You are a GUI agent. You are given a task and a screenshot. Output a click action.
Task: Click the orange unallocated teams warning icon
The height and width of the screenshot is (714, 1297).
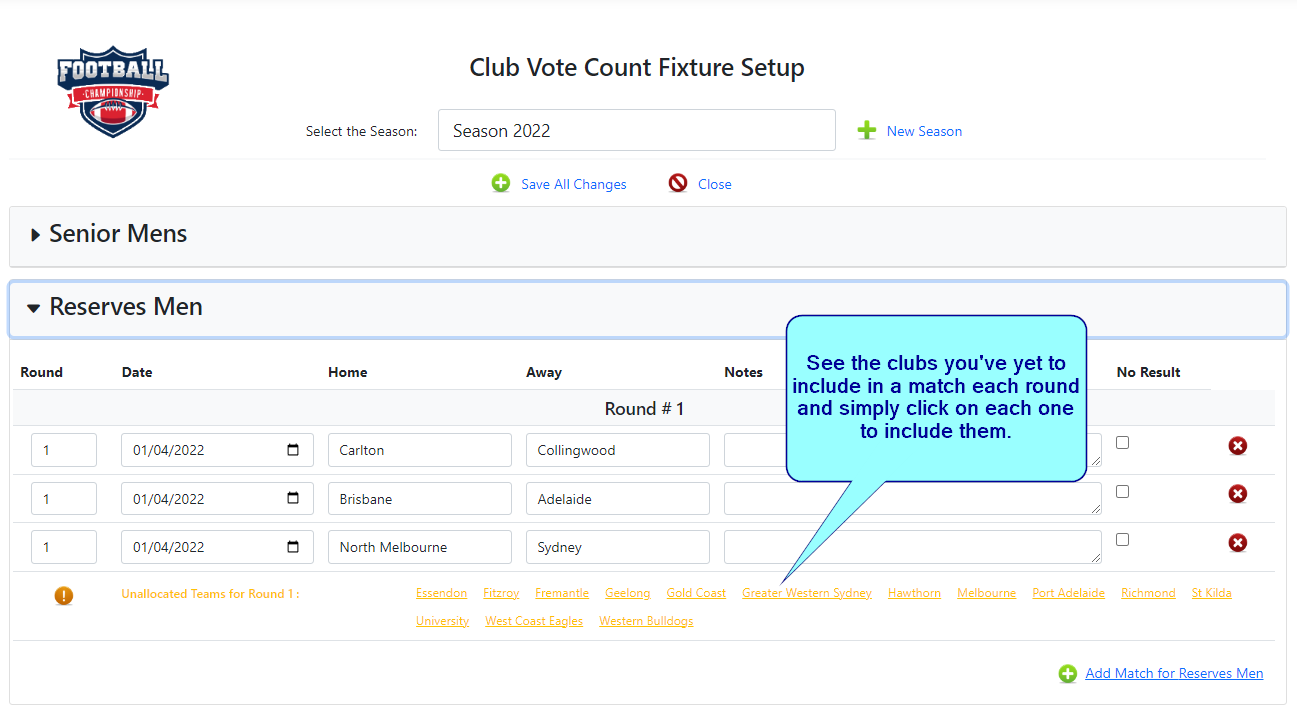pyautogui.click(x=64, y=596)
